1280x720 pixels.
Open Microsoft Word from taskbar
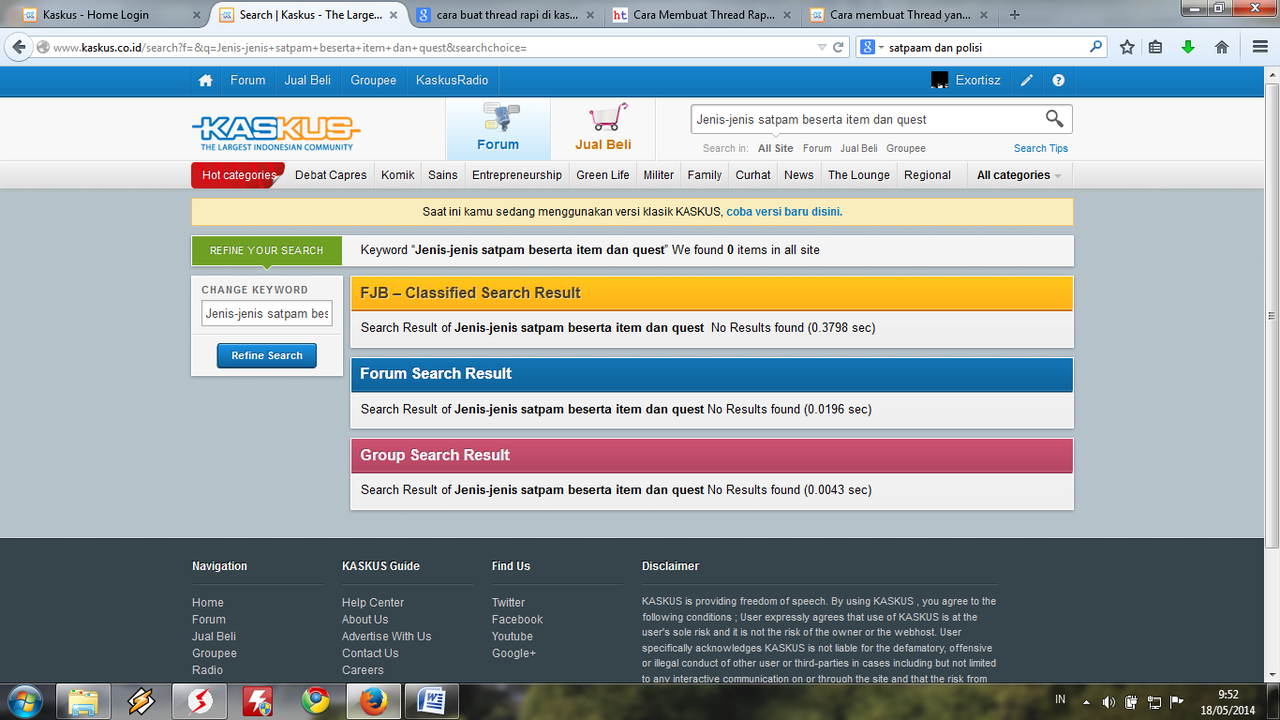pyautogui.click(x=432, y=702)
